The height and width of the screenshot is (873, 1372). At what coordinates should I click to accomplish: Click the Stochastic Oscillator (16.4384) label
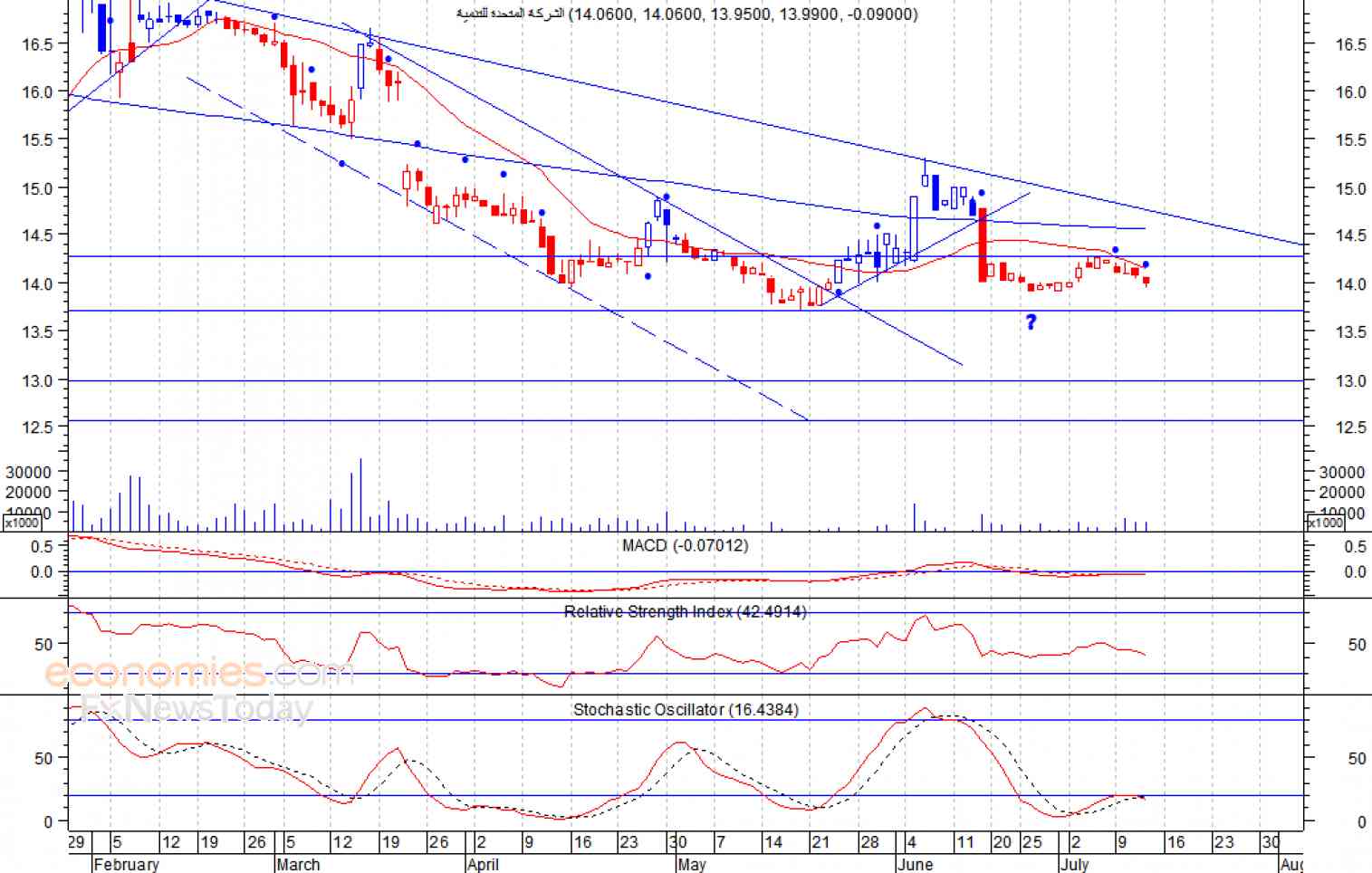[686, 710]
